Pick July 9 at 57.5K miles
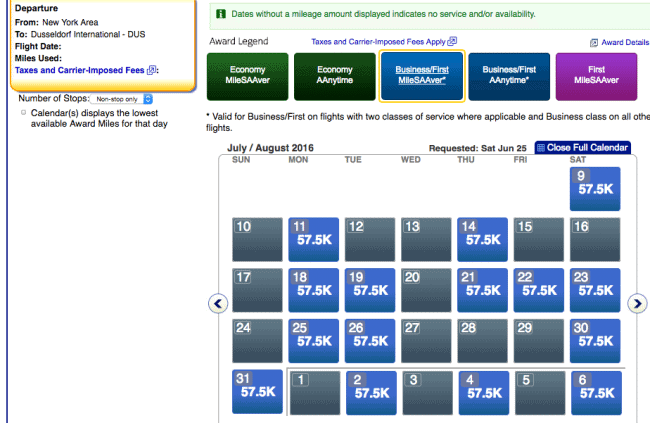Viewport: 650px width, 423px height. pos(595,189)
